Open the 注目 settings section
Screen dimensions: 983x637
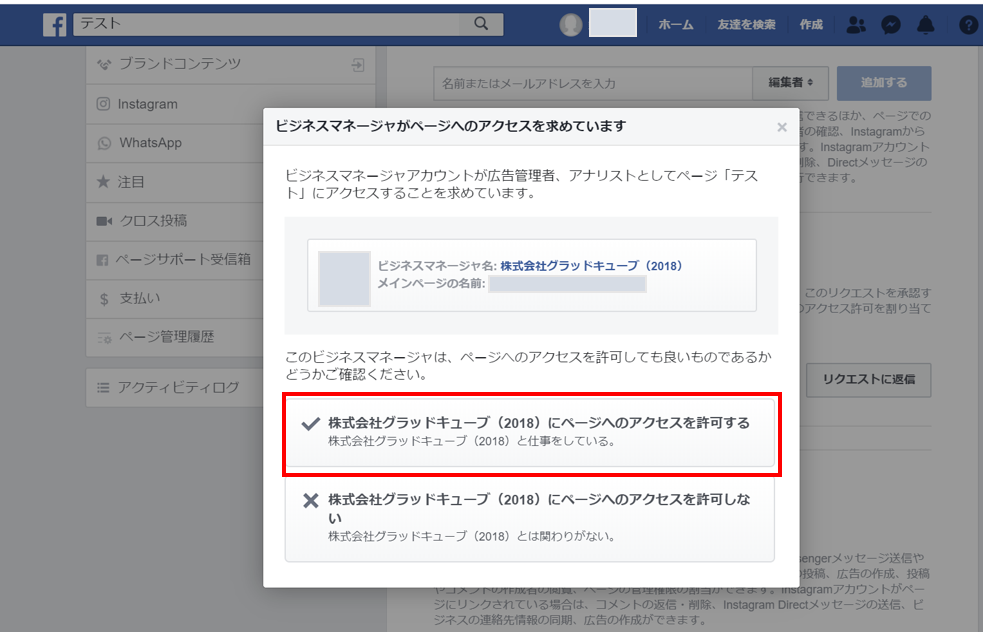coord(174,182)
